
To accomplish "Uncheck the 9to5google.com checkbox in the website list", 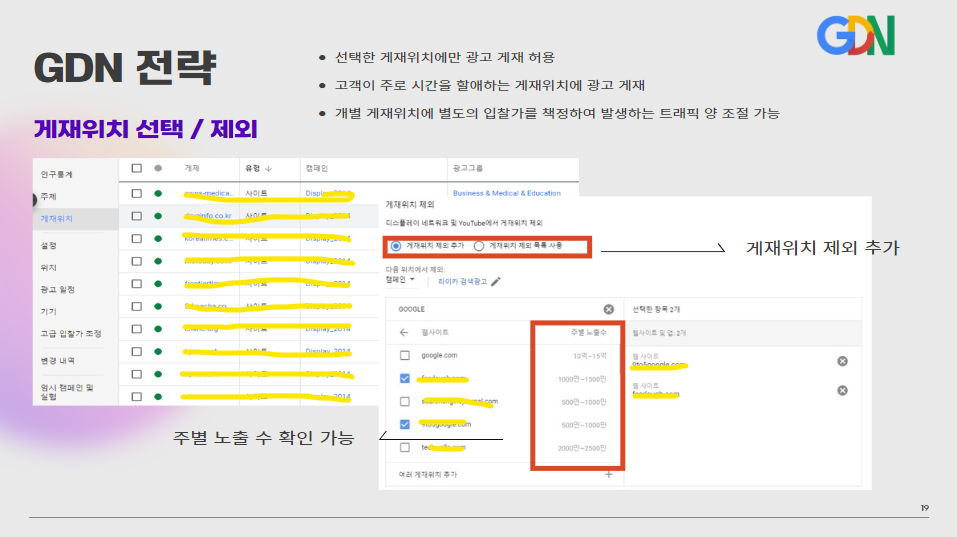I will pos(405,424).
